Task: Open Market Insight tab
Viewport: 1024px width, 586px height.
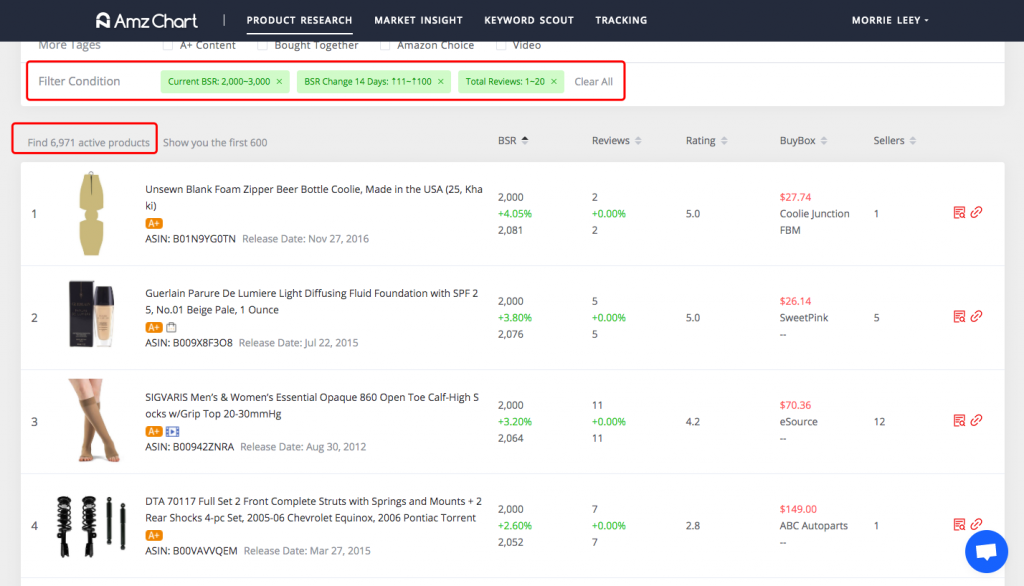Action: 418,20
